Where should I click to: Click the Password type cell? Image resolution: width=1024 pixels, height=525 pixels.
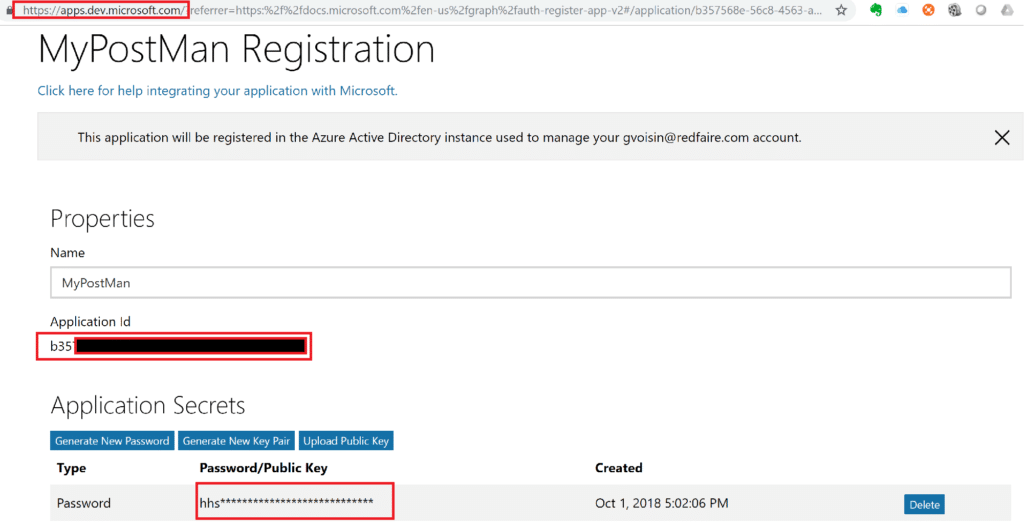click(x=84, y=503)
